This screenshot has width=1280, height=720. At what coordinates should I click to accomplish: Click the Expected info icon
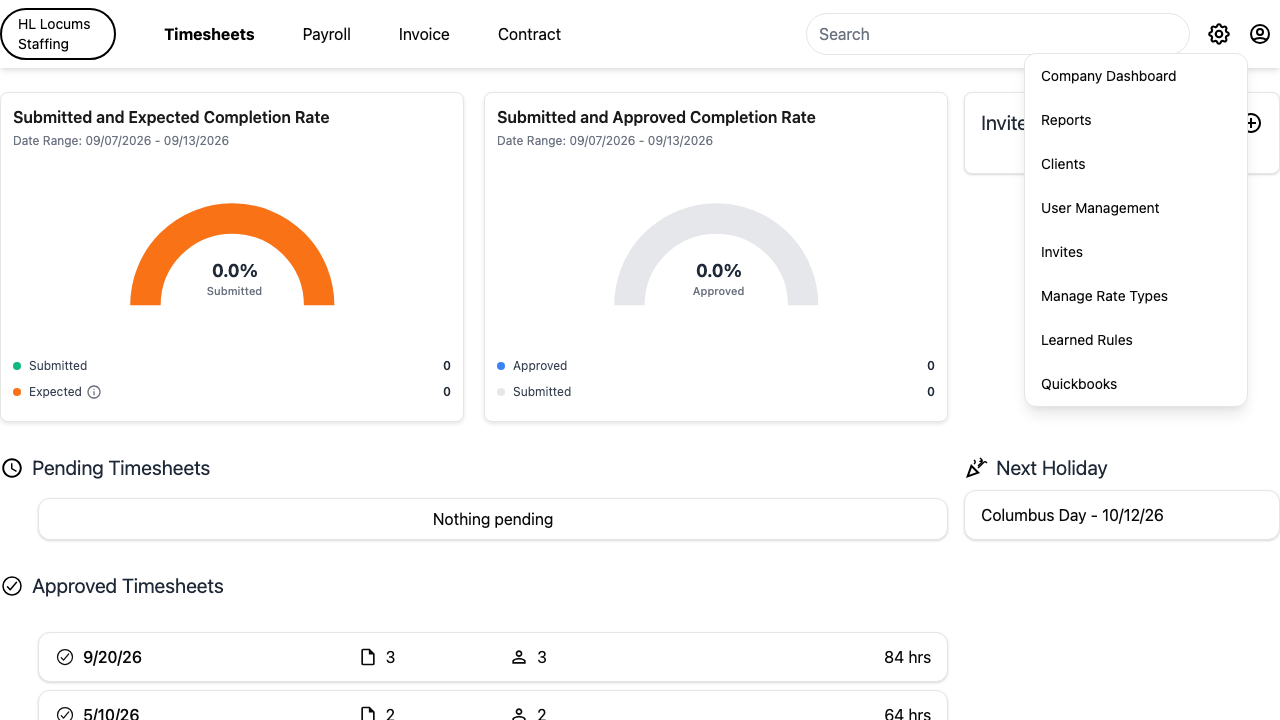(94, 392)
